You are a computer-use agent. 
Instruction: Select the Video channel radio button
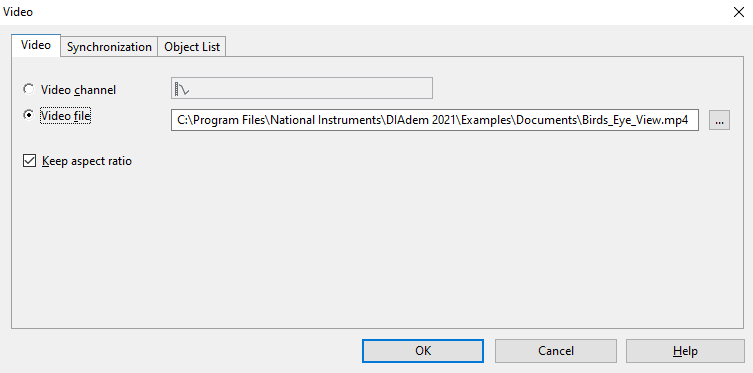coord(29,89)
